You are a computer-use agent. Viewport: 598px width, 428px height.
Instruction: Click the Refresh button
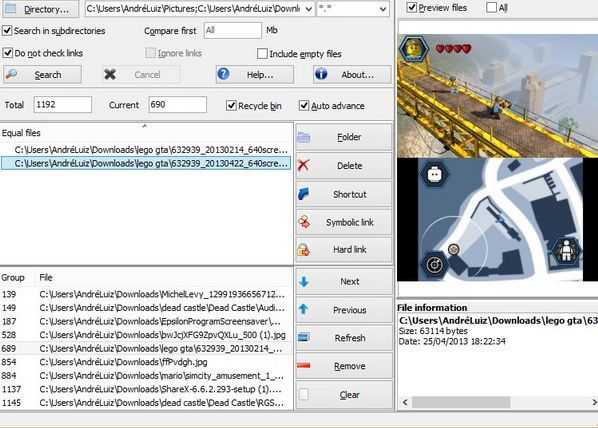344,338
